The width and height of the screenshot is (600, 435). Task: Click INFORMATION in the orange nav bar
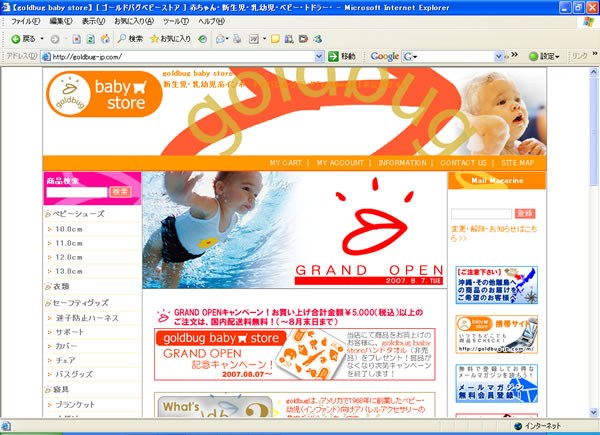(x=402, y=163)
